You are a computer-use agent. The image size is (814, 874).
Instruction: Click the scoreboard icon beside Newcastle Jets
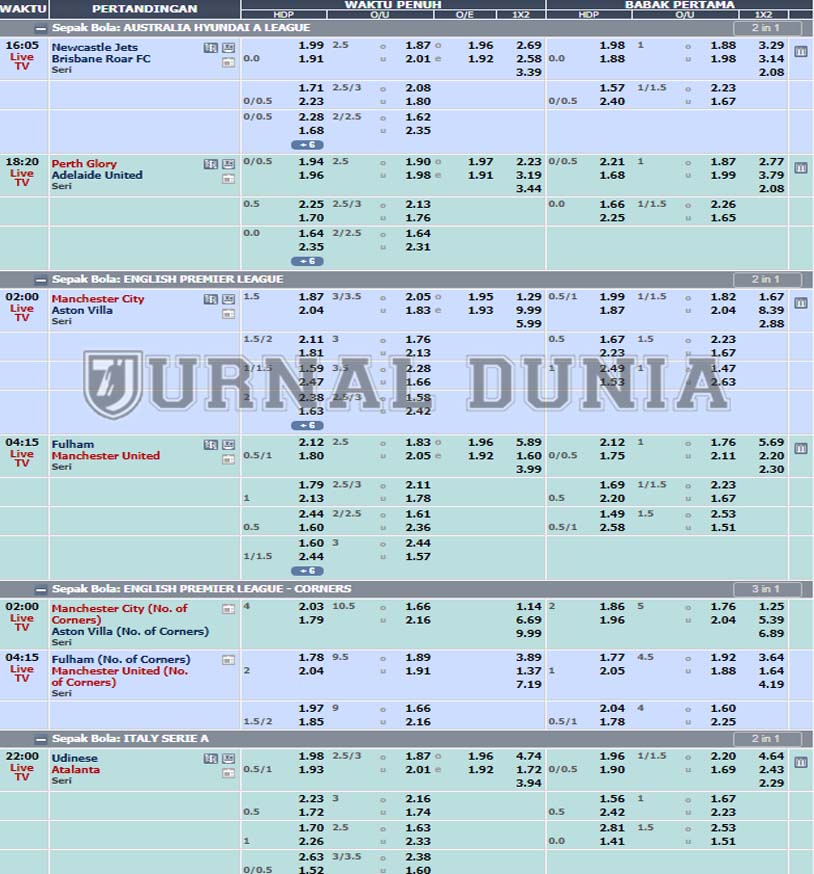(x=228, y=48)
